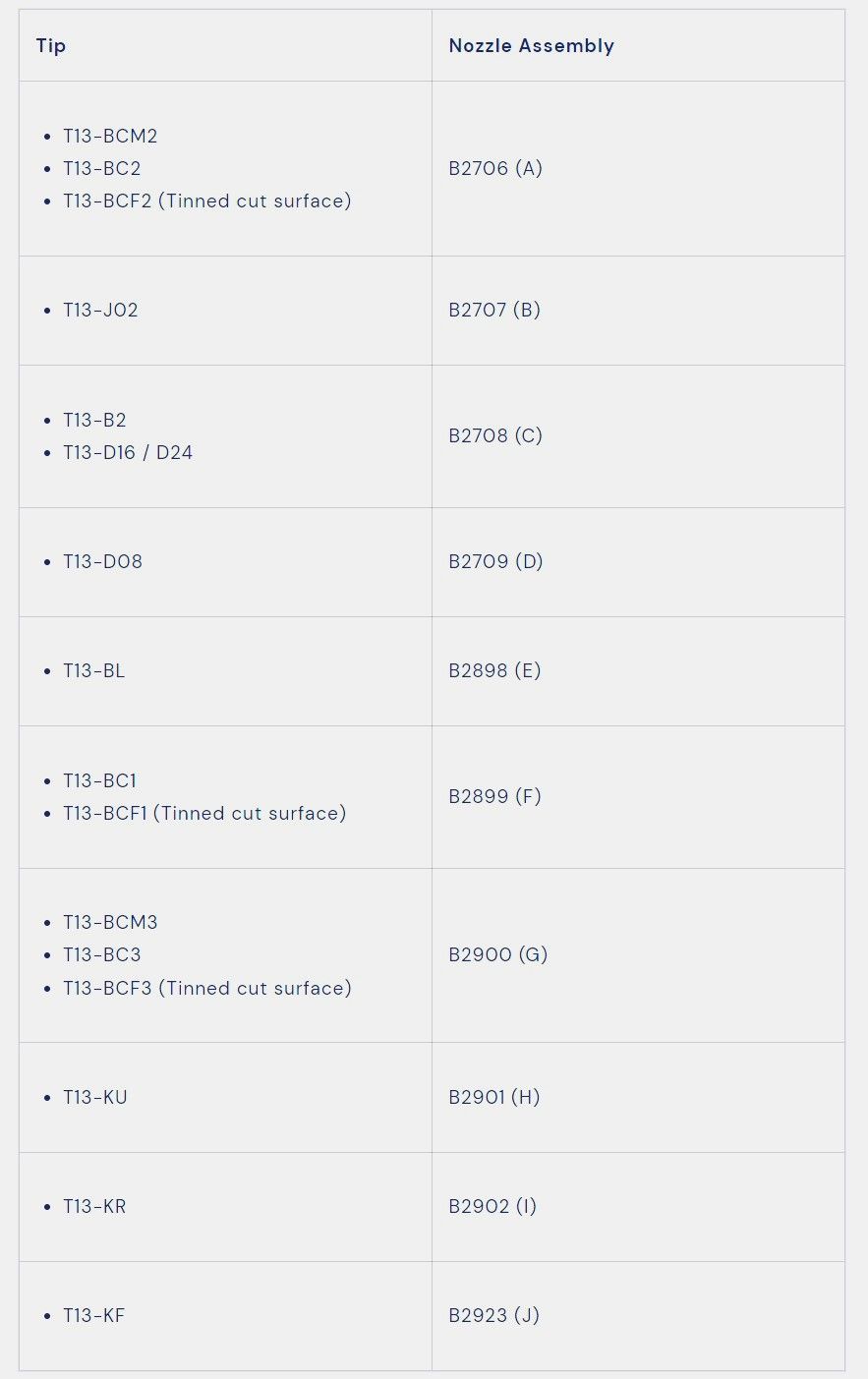This screenshot has width=868, height=1379.
Task: Click nozzle assembly B2900 (G)
Action: click(x=497, y=954)
